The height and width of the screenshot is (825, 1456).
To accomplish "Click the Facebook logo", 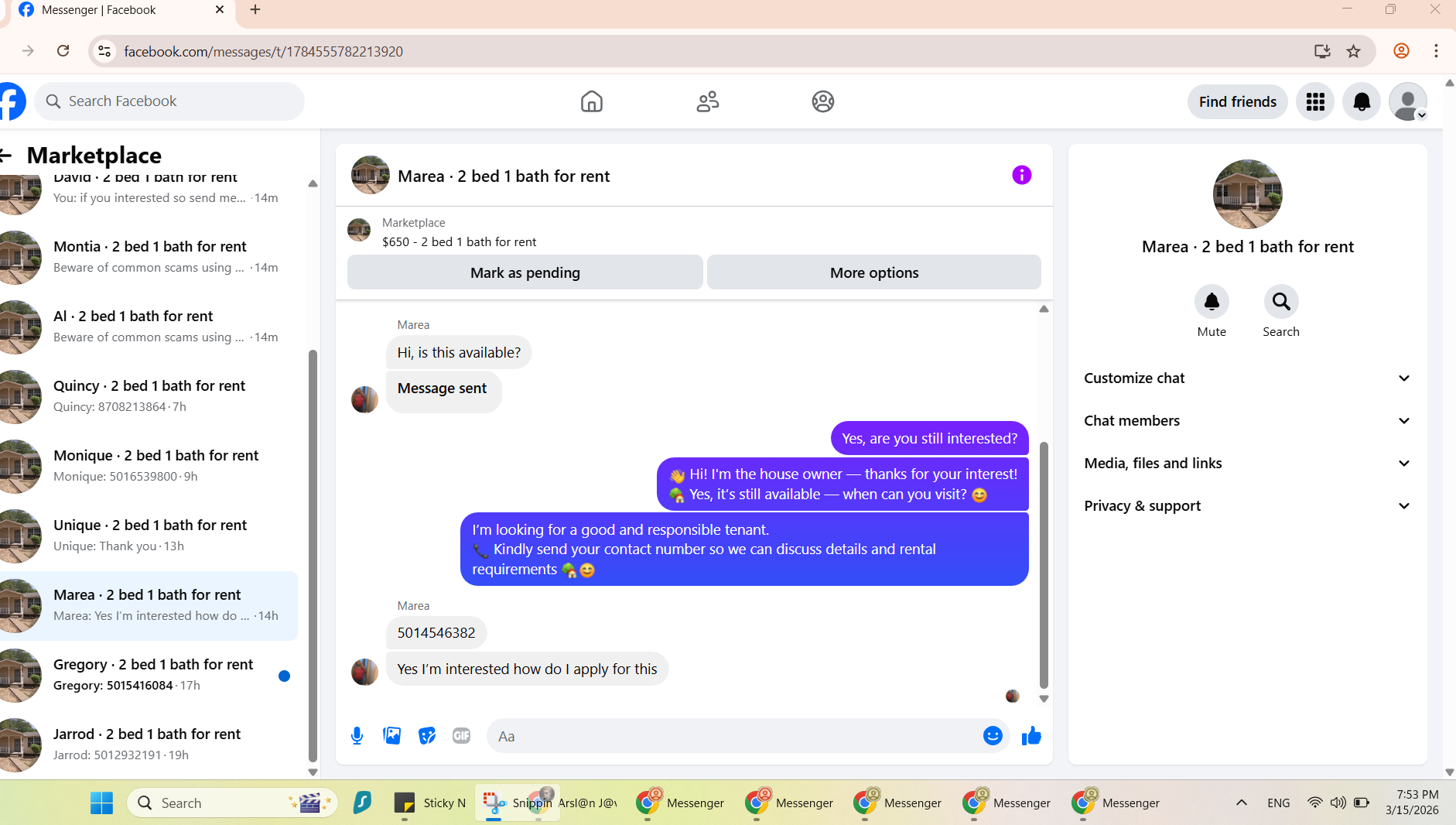I will coord(11,101).
